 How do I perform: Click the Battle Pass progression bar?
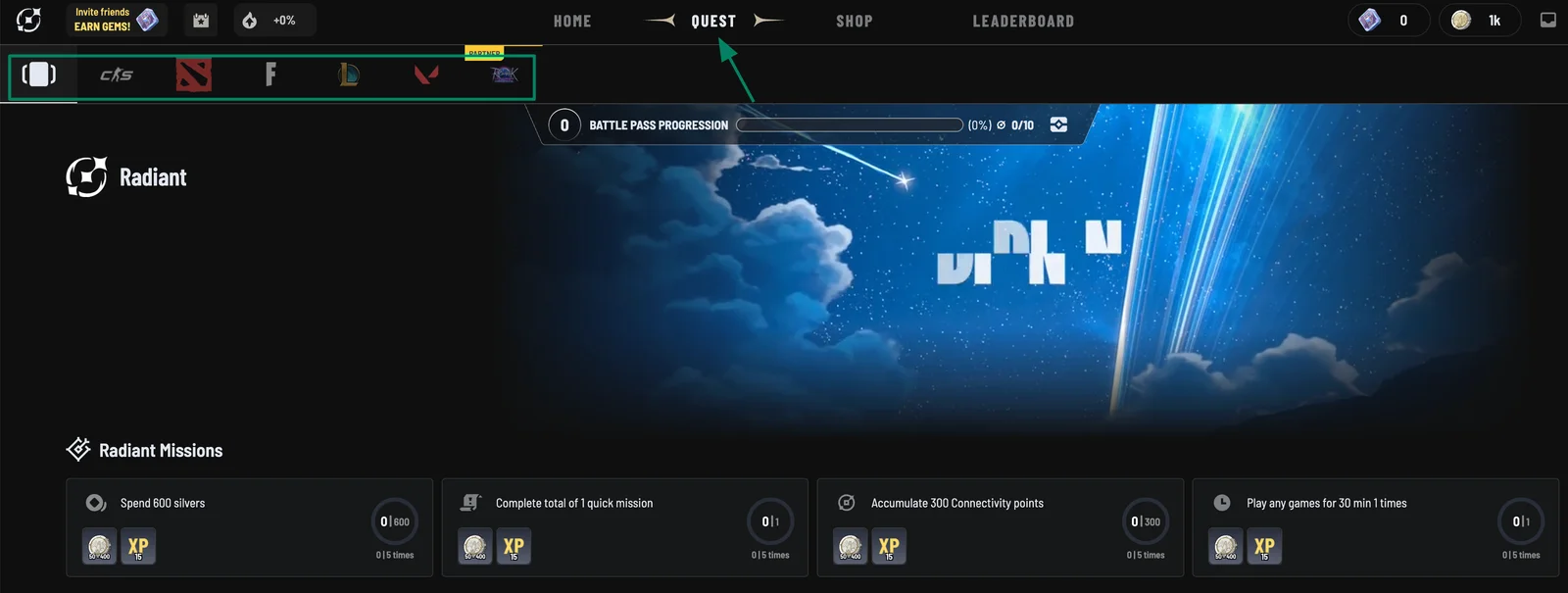(850, 125)
